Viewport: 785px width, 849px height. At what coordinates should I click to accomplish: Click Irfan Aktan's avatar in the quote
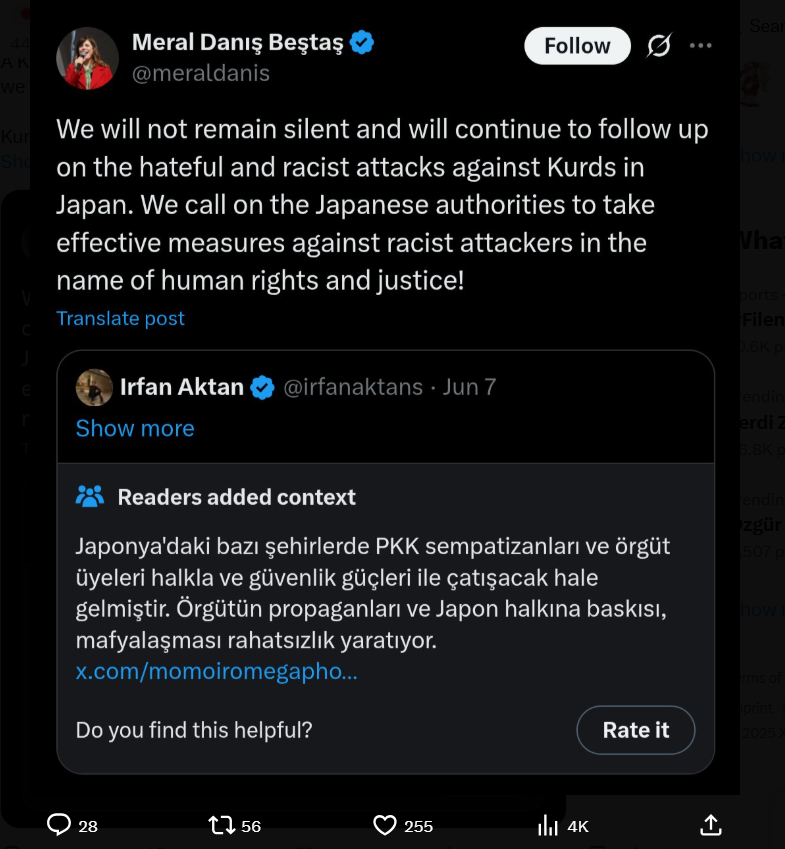coord(94,387)
